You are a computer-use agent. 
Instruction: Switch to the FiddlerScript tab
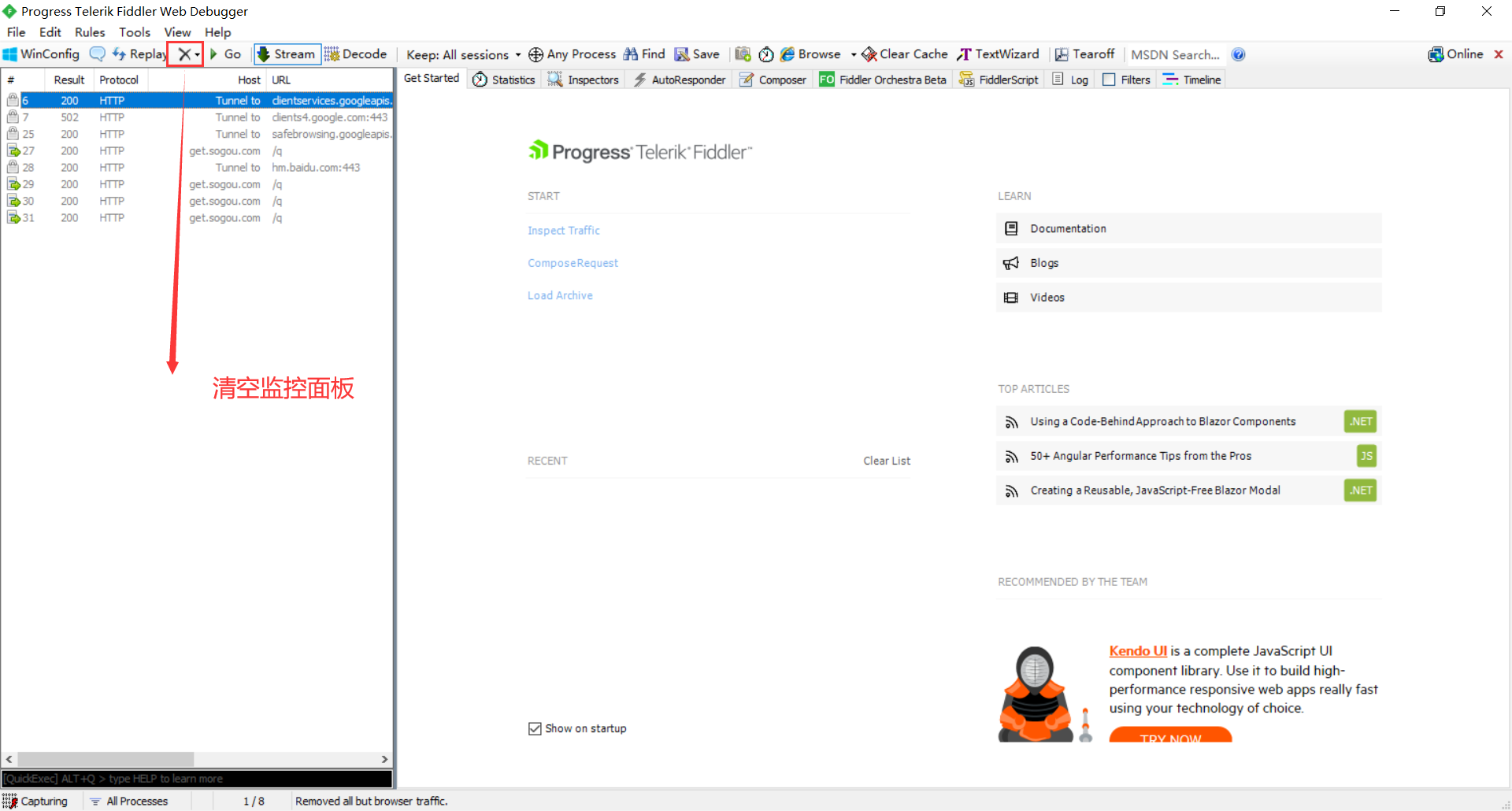tap(999, 80)
